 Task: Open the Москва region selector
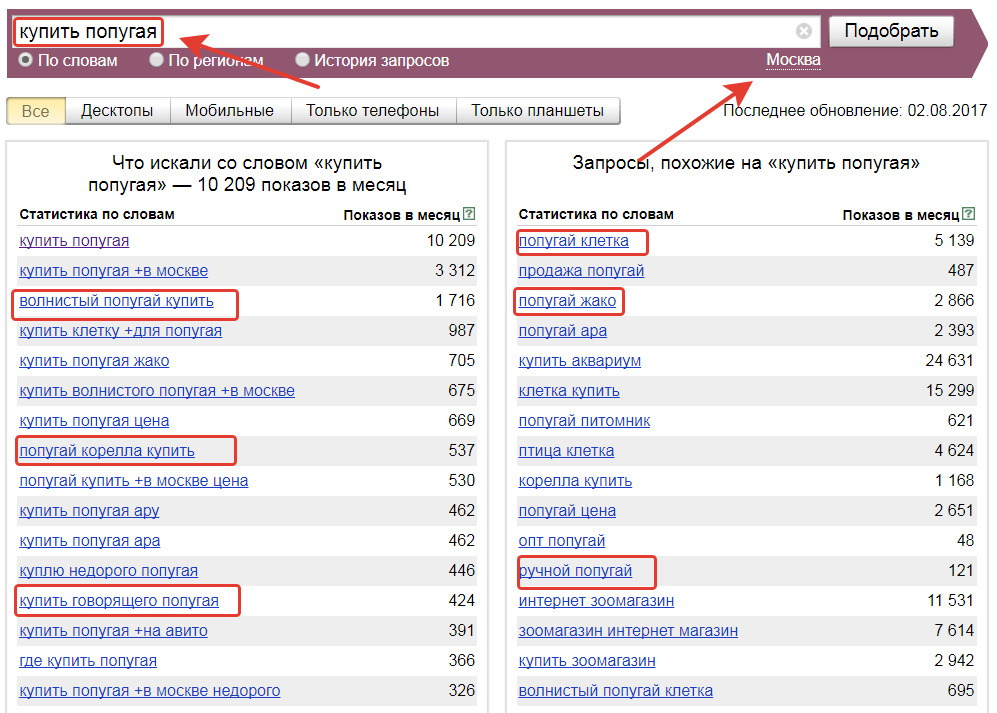click(793, 60)
